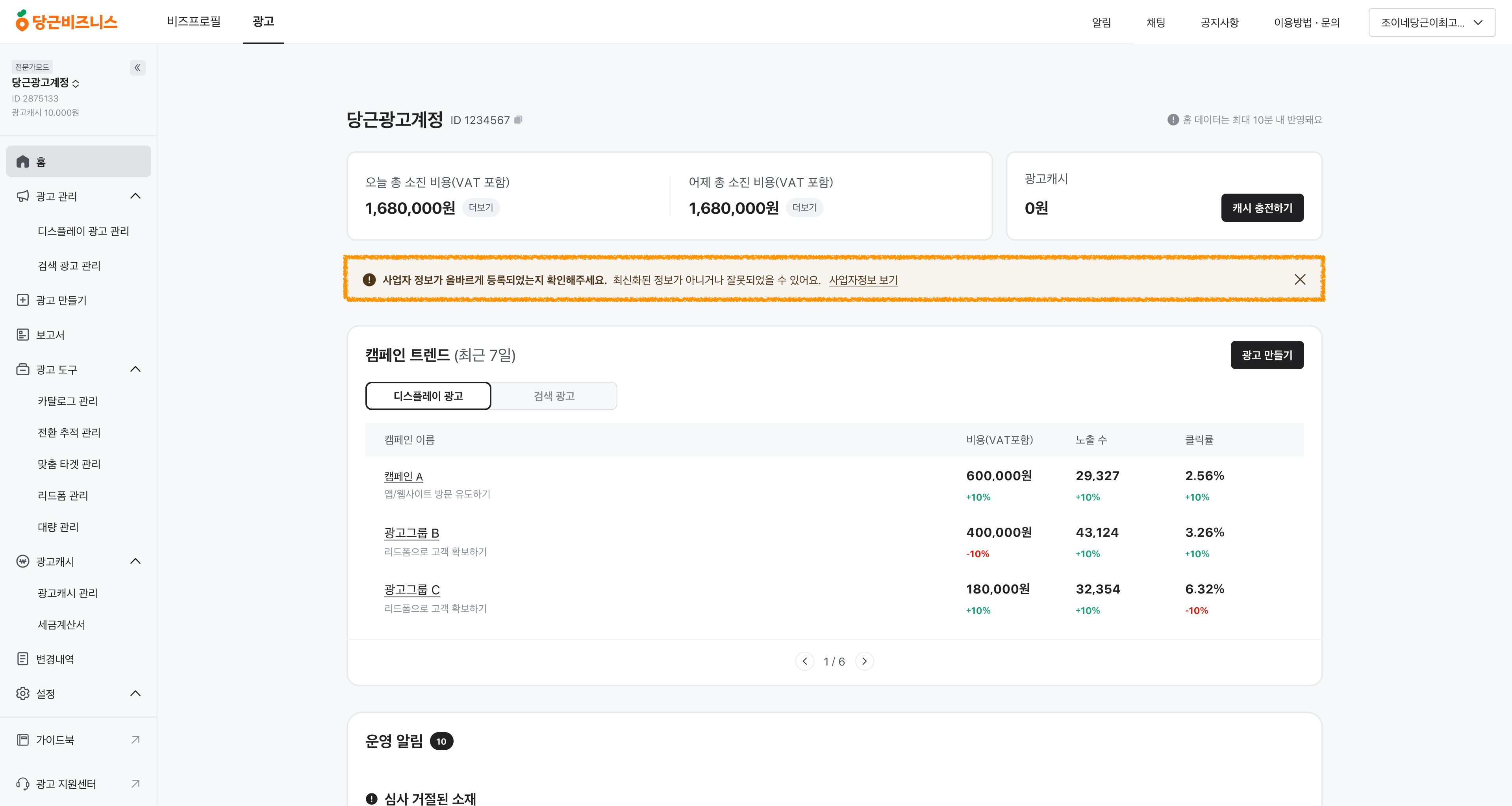Click the 캐시 충전하기 button
The width and height of the screenshot is (1512, 806).
(1262, 208)
